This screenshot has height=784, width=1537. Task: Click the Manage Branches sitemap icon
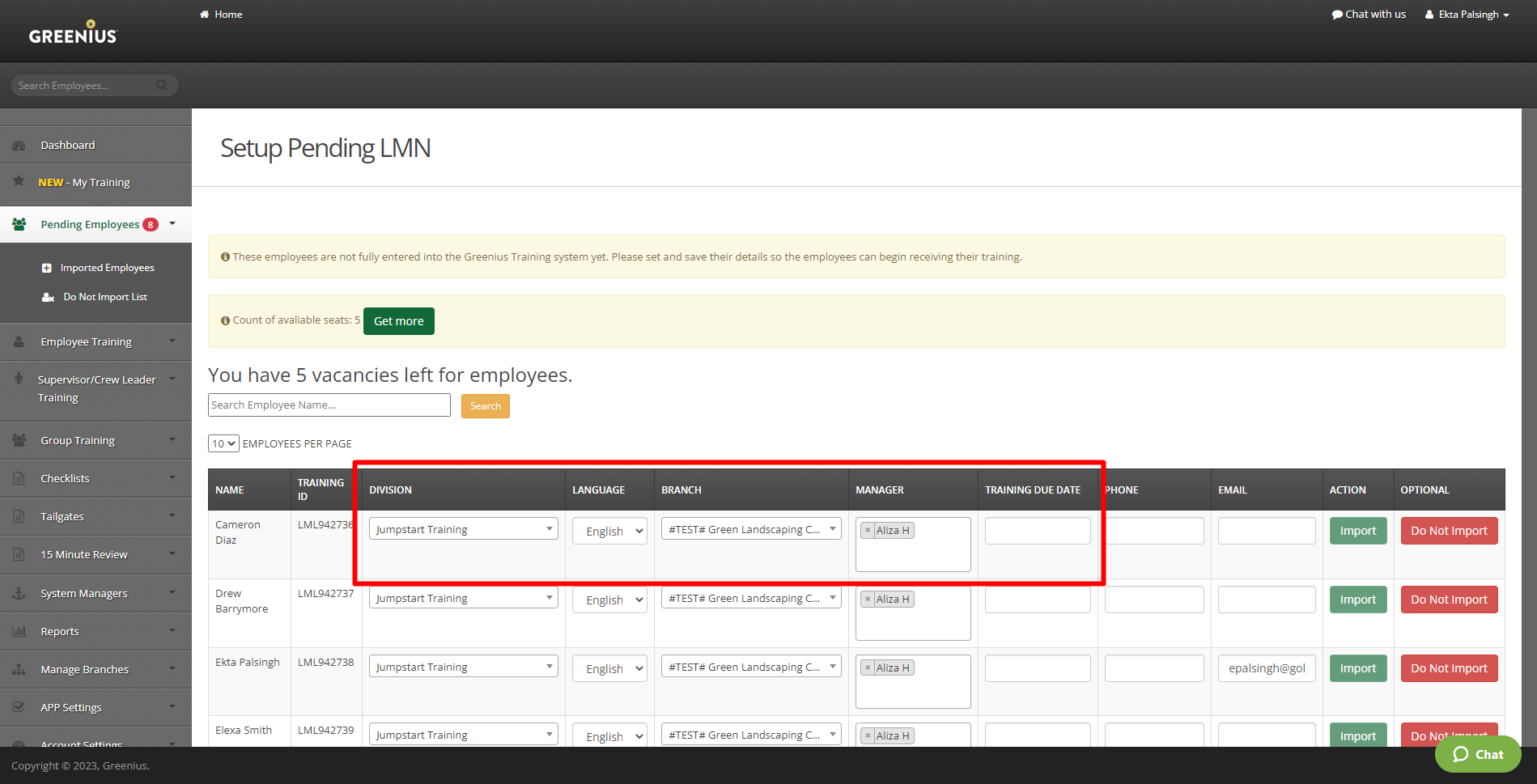coord(19,669)
